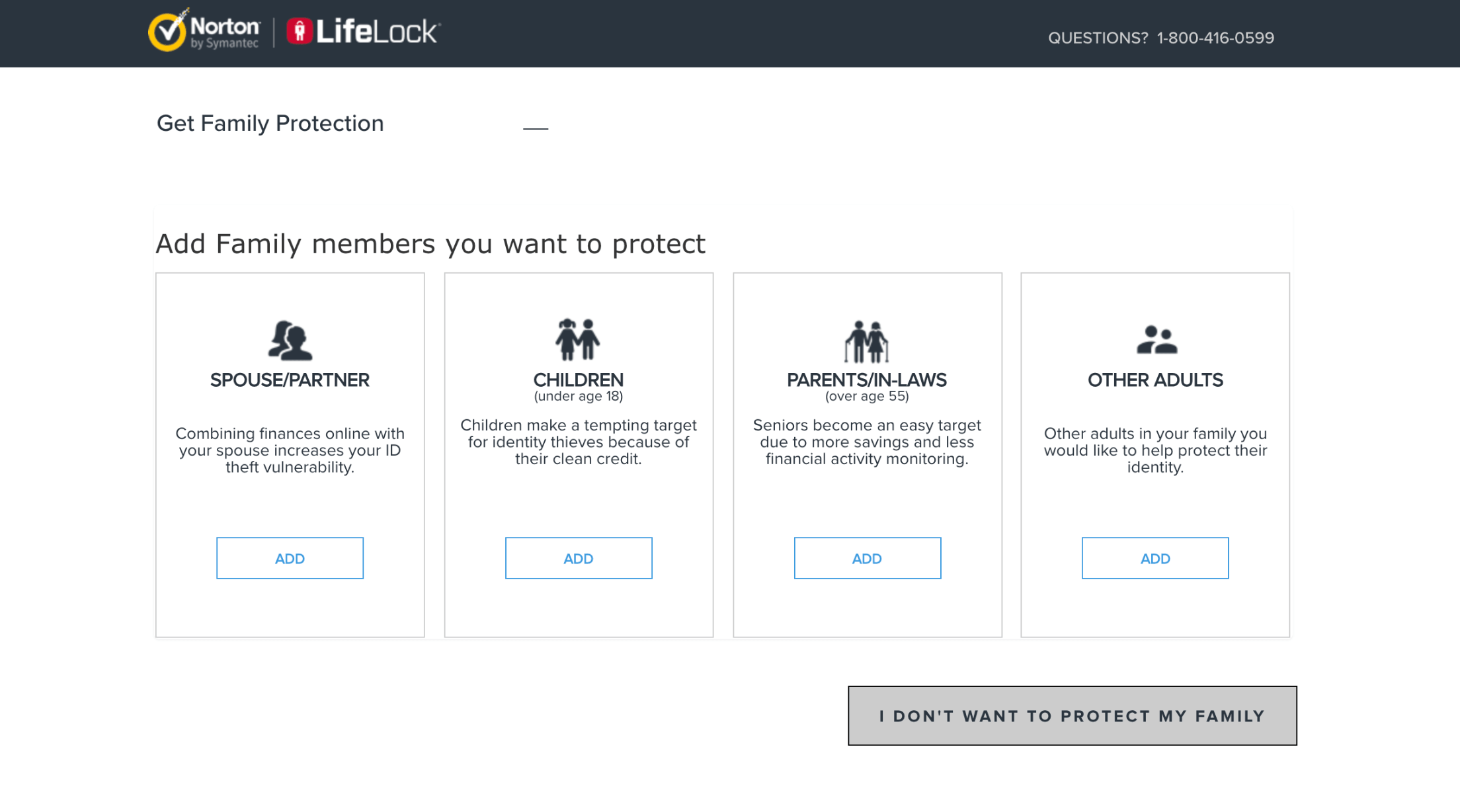Click the support phone number 1-800-416-0599
Image resolution: width=1460 pixels, height=812 pixels.
(1215, 38)
